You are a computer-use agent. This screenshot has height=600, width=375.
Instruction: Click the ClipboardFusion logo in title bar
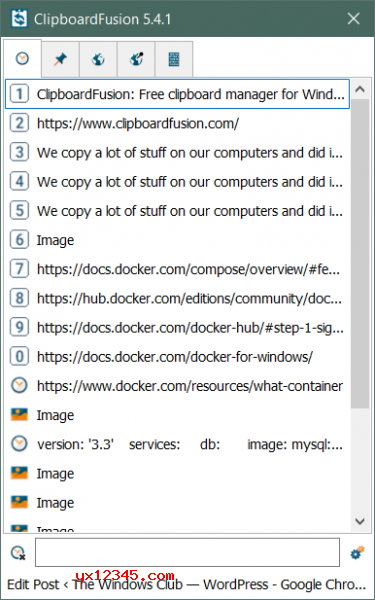[x=19, y=18]
